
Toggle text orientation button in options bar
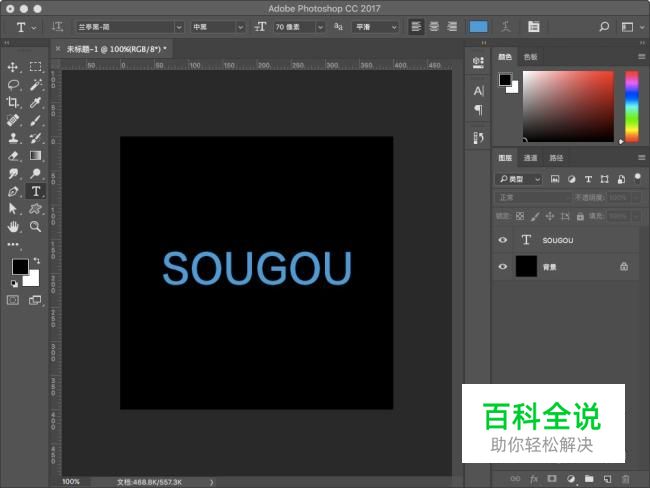click(58, 27)
